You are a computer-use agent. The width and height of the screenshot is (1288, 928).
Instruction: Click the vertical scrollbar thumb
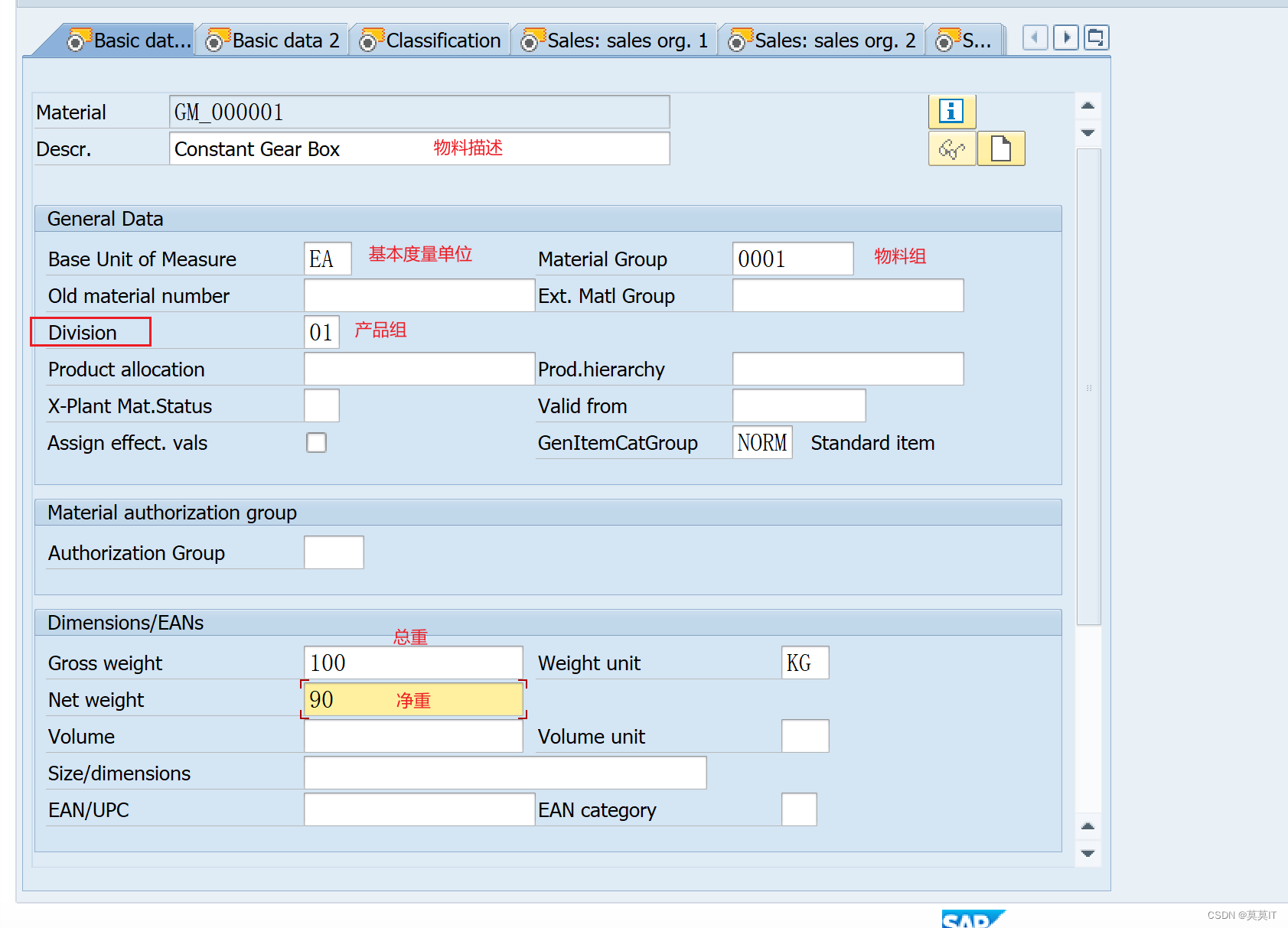point(1088,387)
